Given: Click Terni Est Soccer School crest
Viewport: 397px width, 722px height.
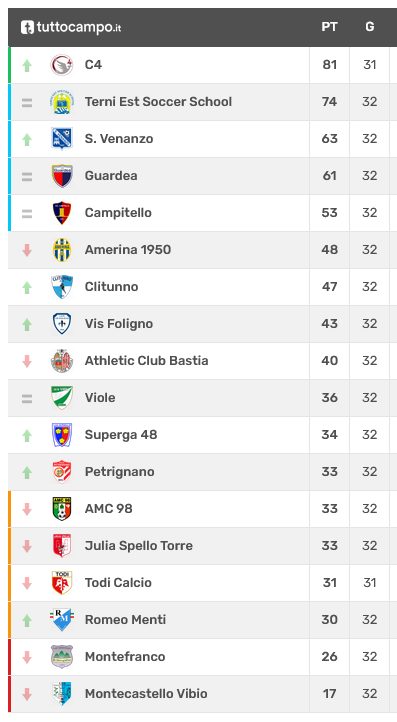Looking at the screenshot, I should coord(62,102).
